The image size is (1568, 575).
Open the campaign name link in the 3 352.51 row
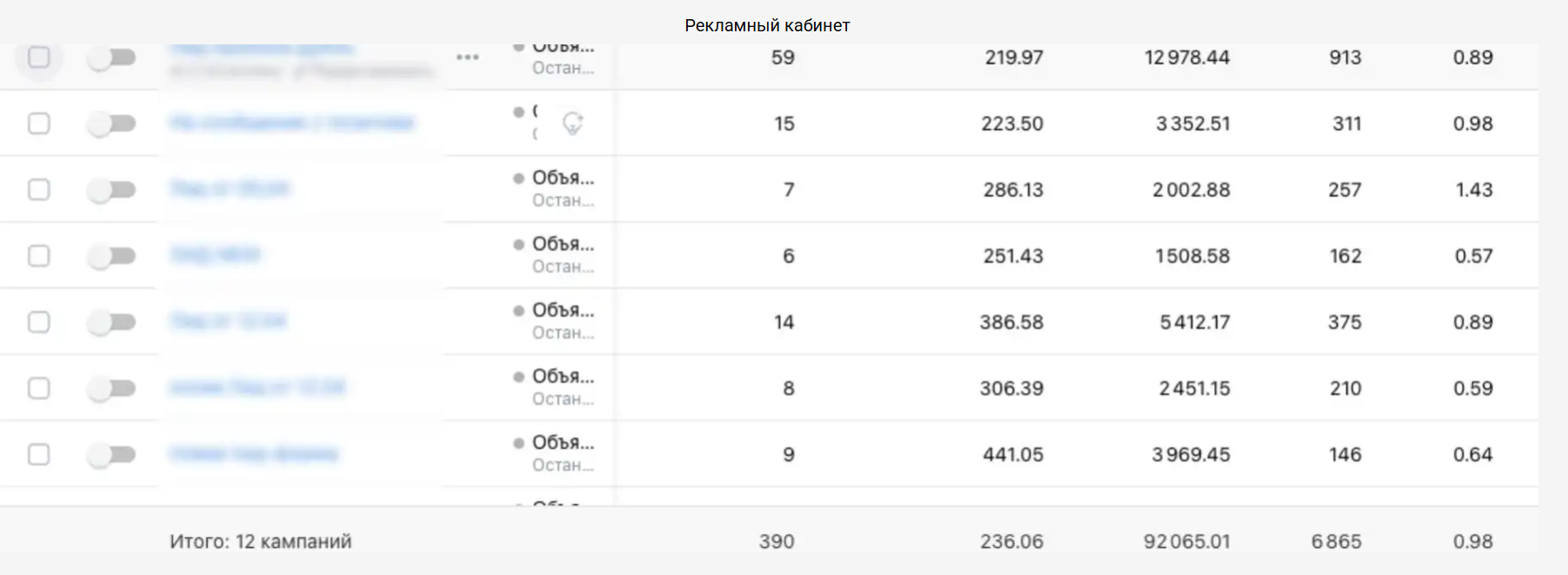[291, 123]
